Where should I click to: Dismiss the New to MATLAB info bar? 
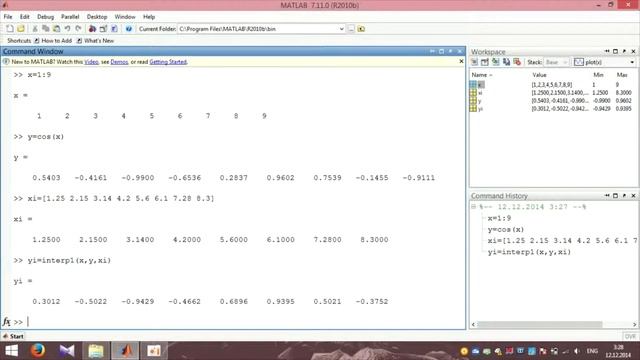tap(461, 61)
